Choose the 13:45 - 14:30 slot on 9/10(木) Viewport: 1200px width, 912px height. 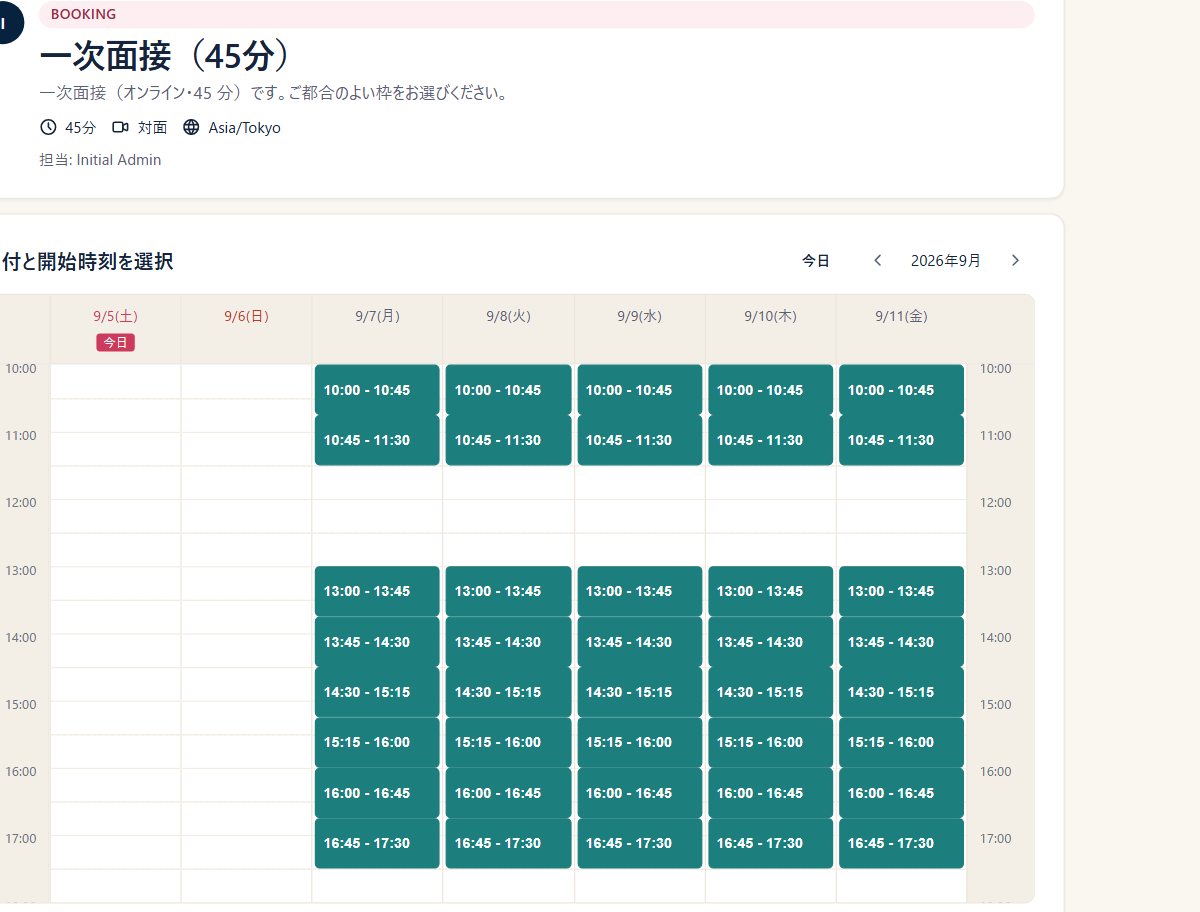[x=771, y=642]
